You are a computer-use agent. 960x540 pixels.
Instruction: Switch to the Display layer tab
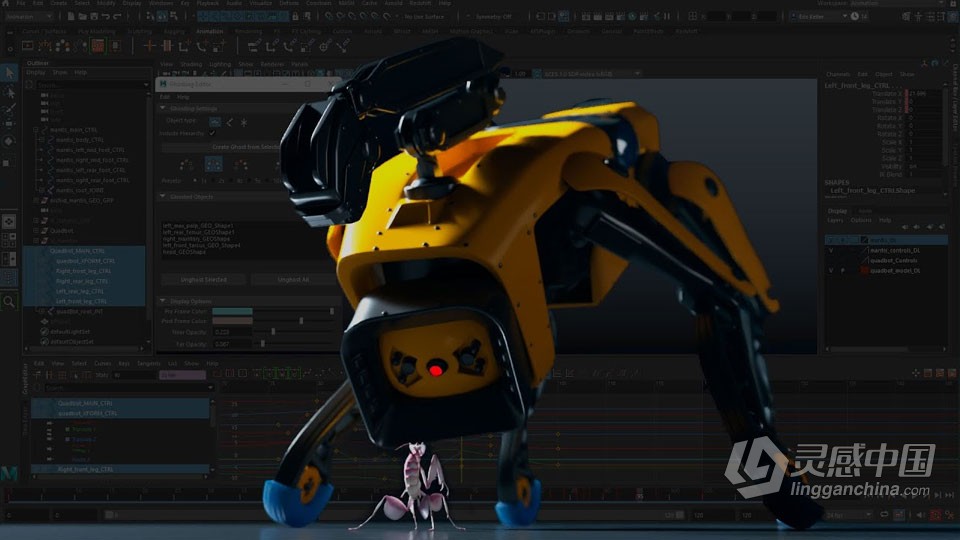837,211
